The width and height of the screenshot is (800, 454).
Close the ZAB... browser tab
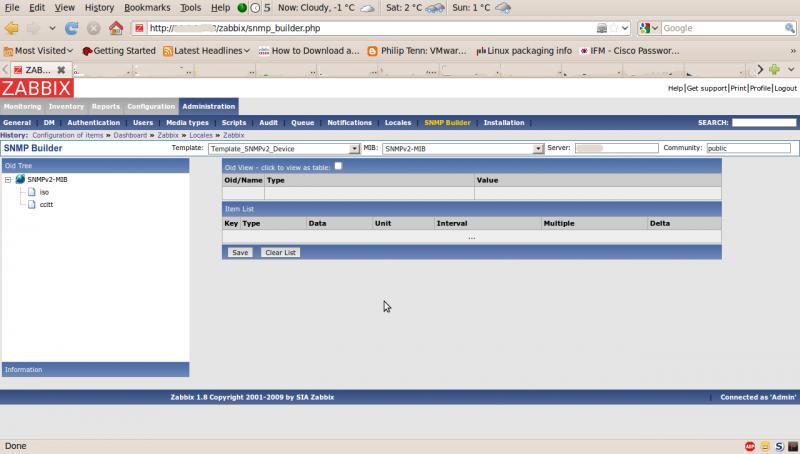point(61,70)
